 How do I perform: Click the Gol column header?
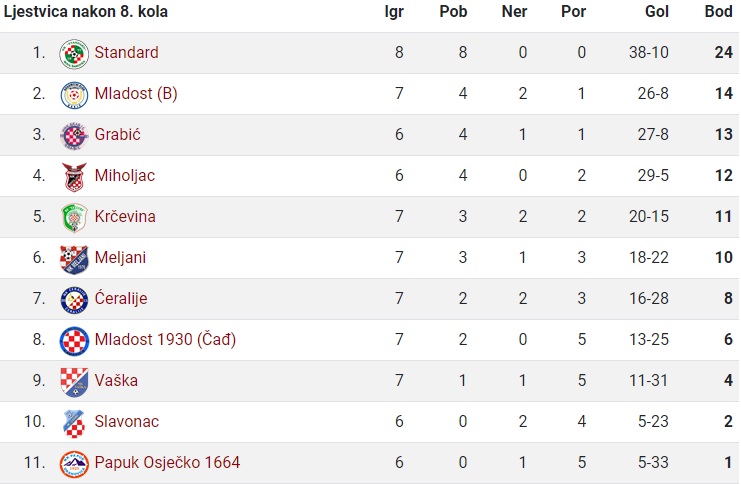pyautogui.click(x=657, y=11)
